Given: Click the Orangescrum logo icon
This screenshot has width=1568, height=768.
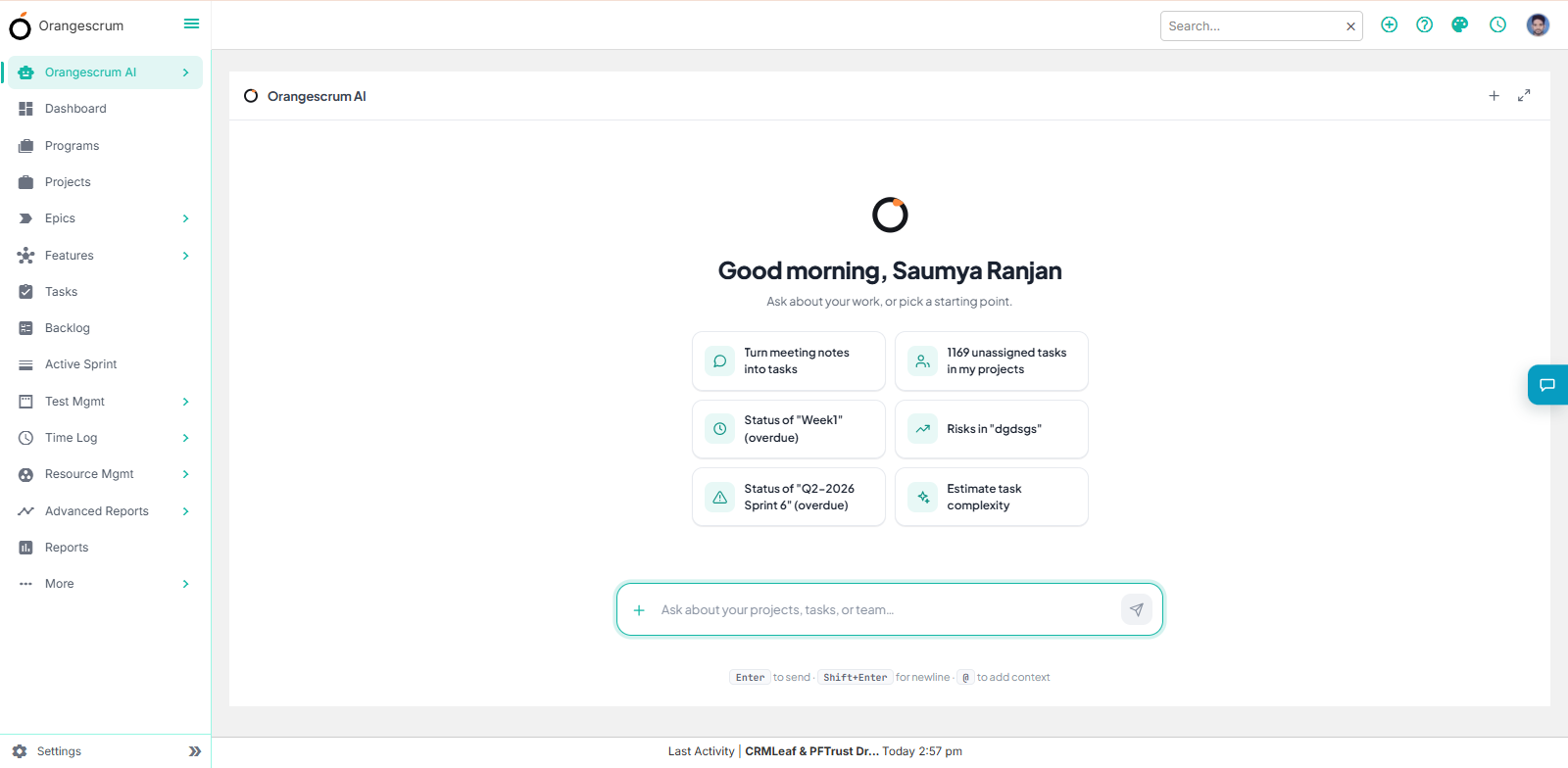Looking at the screenshot, I should click(x=20, y=25).
